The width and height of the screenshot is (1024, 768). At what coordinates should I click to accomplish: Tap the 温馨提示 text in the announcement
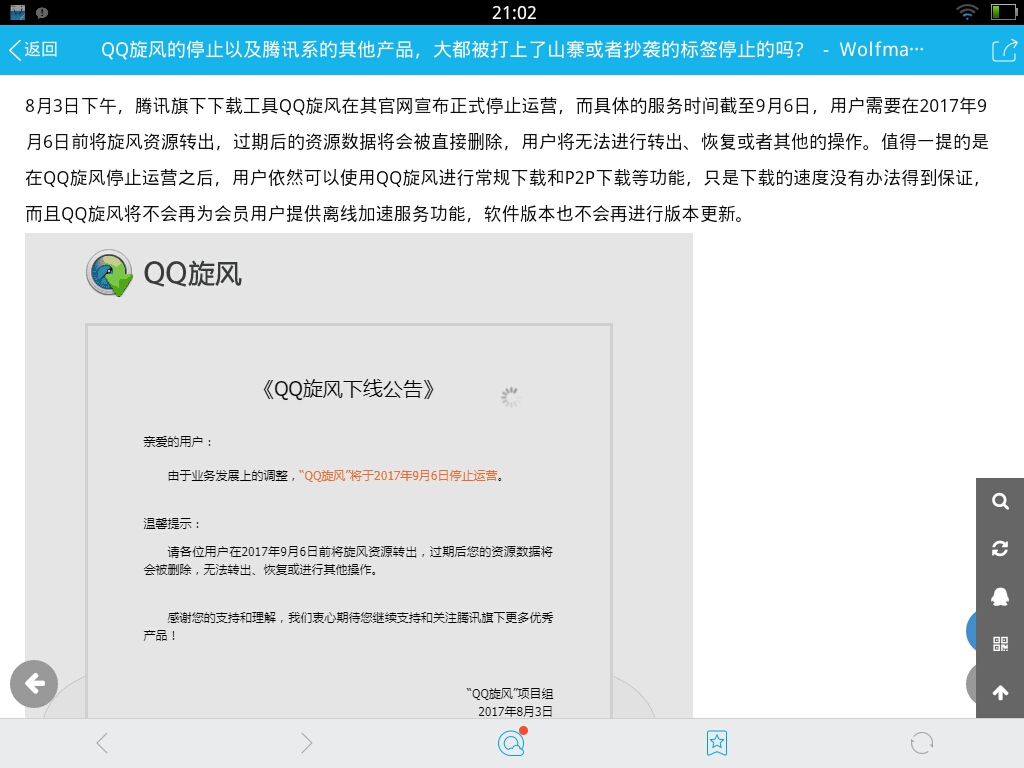[172, 524]
